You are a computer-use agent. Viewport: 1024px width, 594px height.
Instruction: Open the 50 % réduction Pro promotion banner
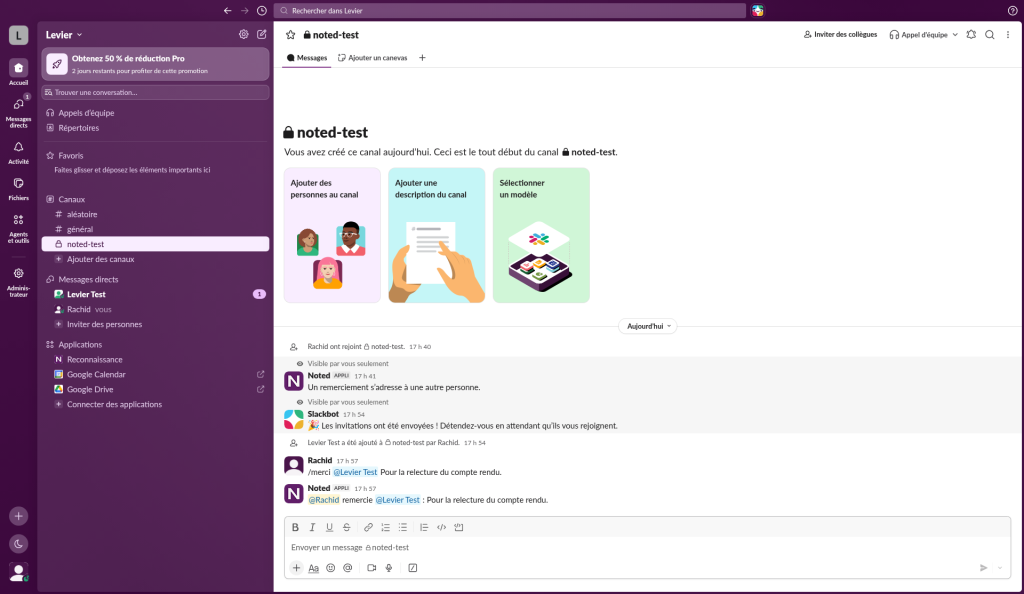155,64
